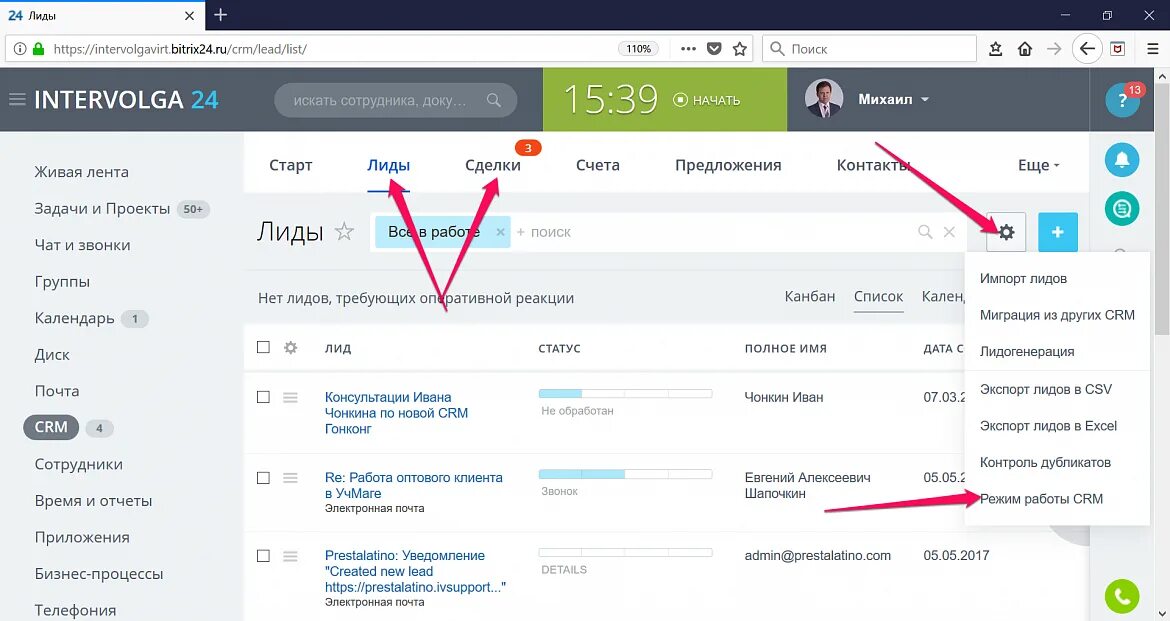Open browser bookmarks library icon
This screenshot has height=621, width=1170.
[995, 49]
